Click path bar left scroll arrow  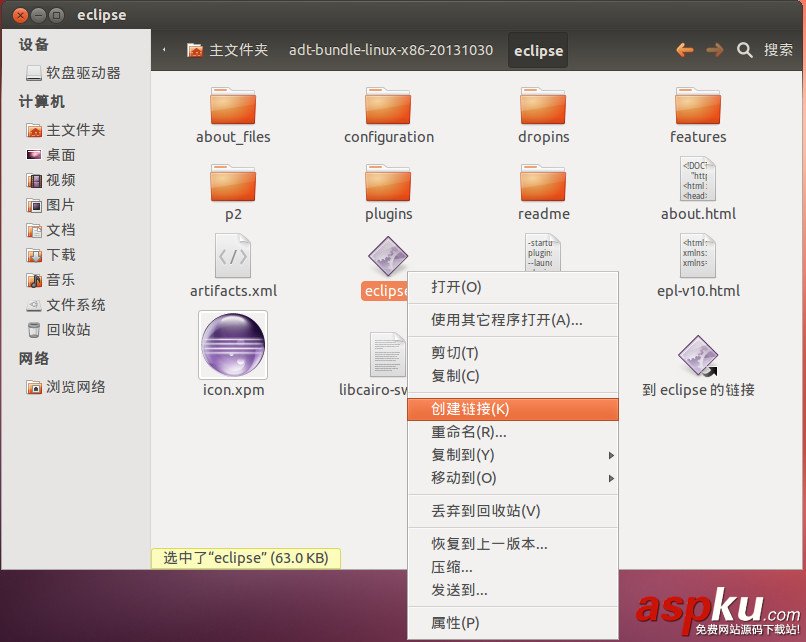coord(164,50)
